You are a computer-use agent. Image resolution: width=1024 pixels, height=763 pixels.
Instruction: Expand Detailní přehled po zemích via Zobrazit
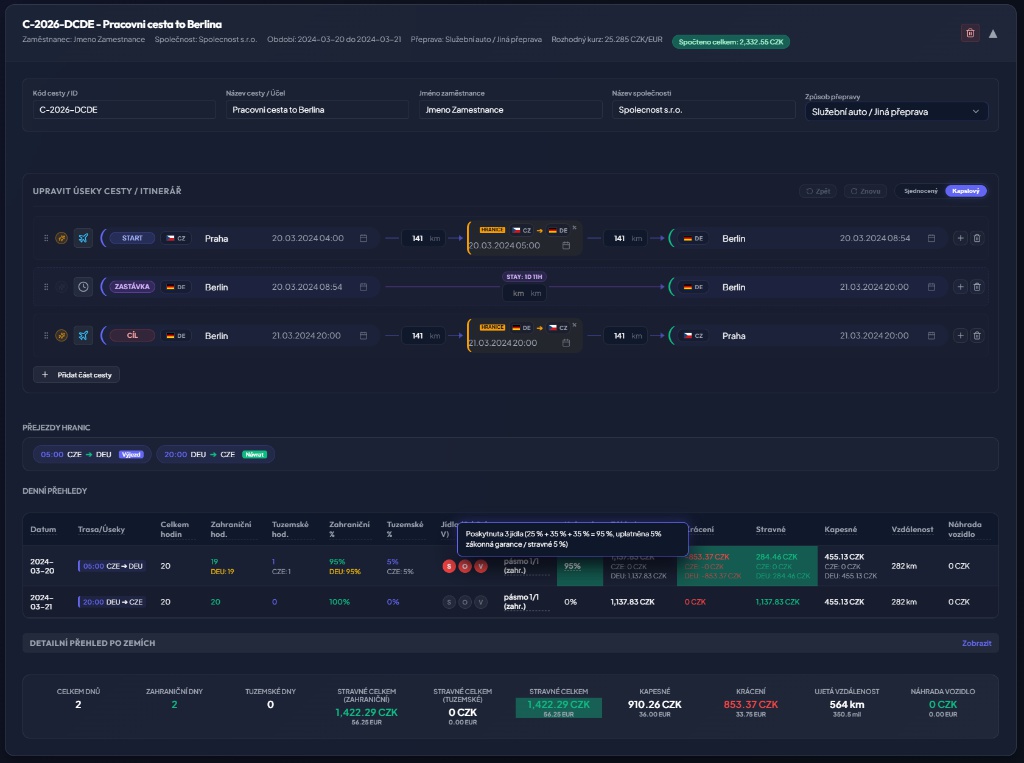pyautogui.click(x=976, y=643)
